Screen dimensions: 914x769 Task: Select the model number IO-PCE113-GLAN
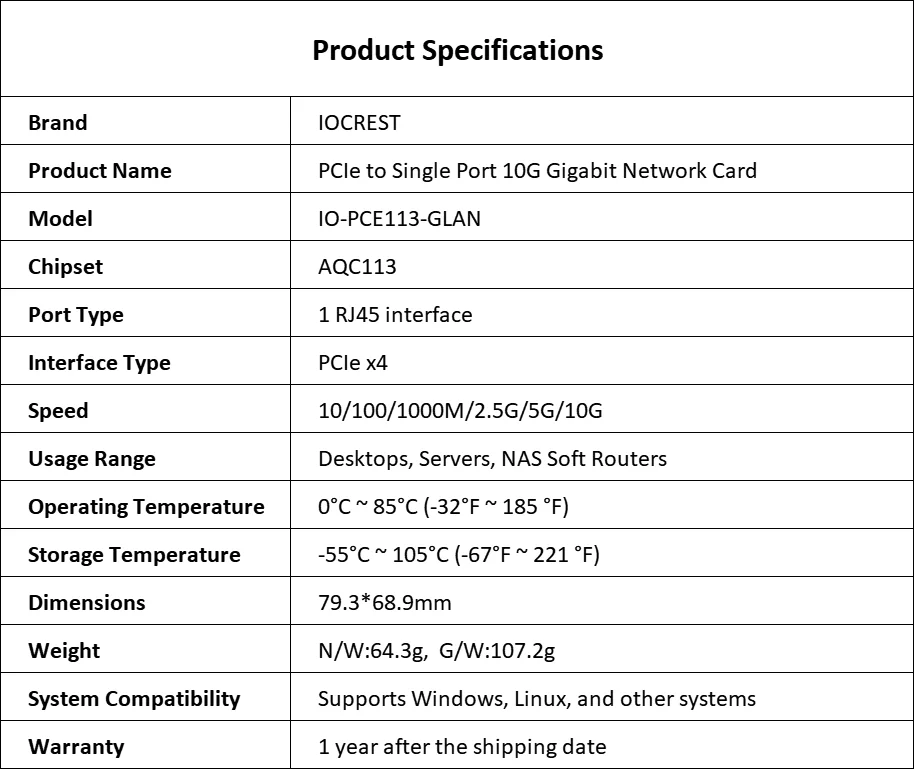[399, 219]
